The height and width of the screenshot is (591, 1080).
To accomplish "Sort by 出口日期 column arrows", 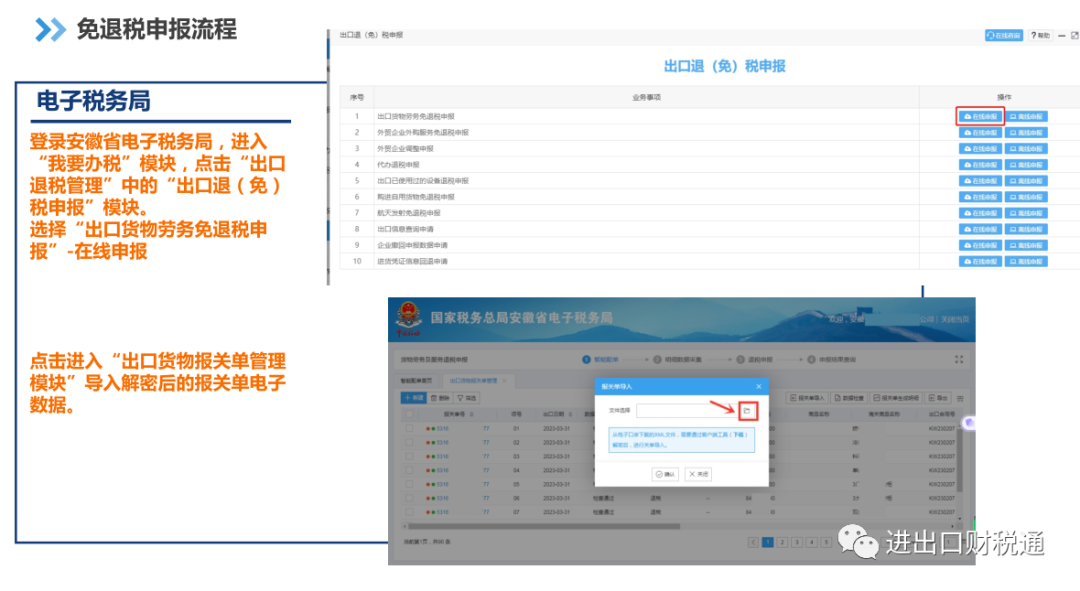I will [571, 414].
